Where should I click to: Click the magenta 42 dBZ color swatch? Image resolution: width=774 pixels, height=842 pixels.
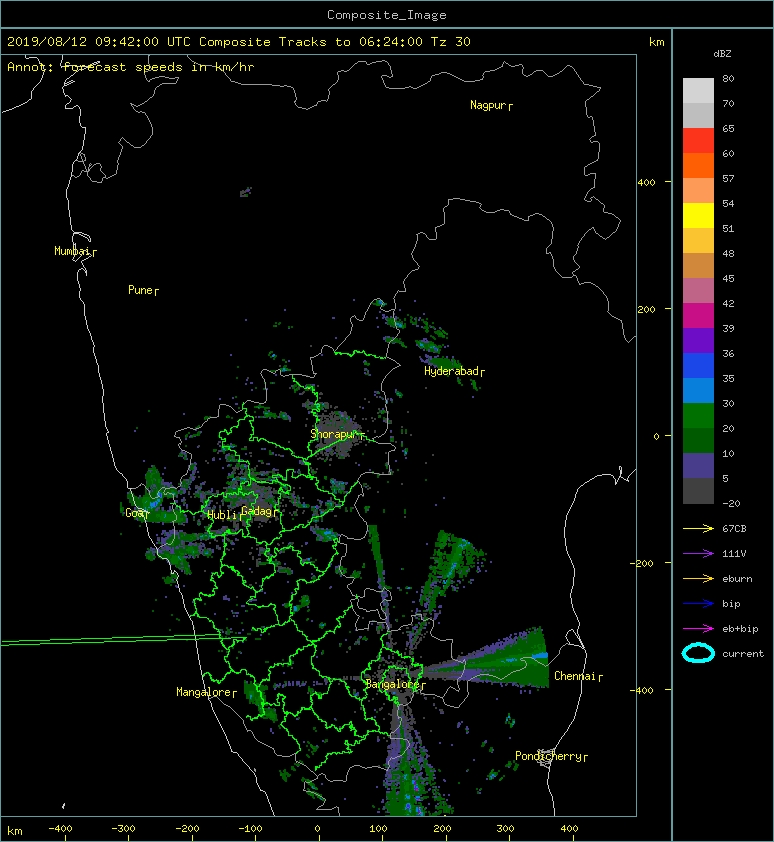pos(698,316)
